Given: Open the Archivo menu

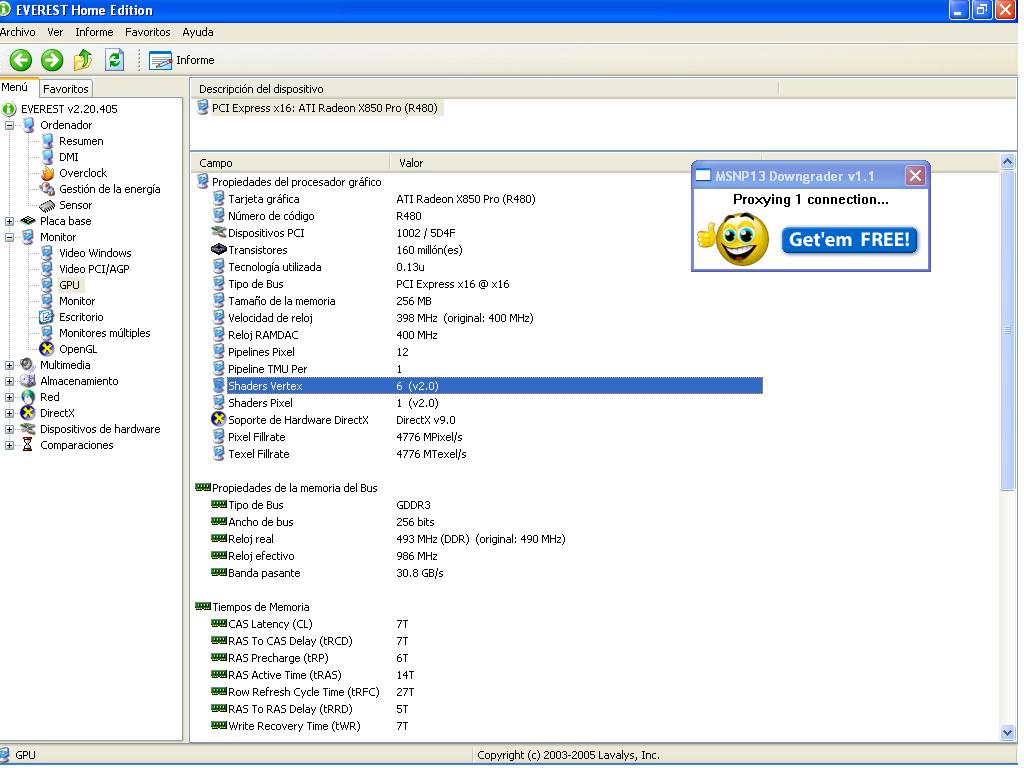Looking at the screenshot, I should coord(18,32).
